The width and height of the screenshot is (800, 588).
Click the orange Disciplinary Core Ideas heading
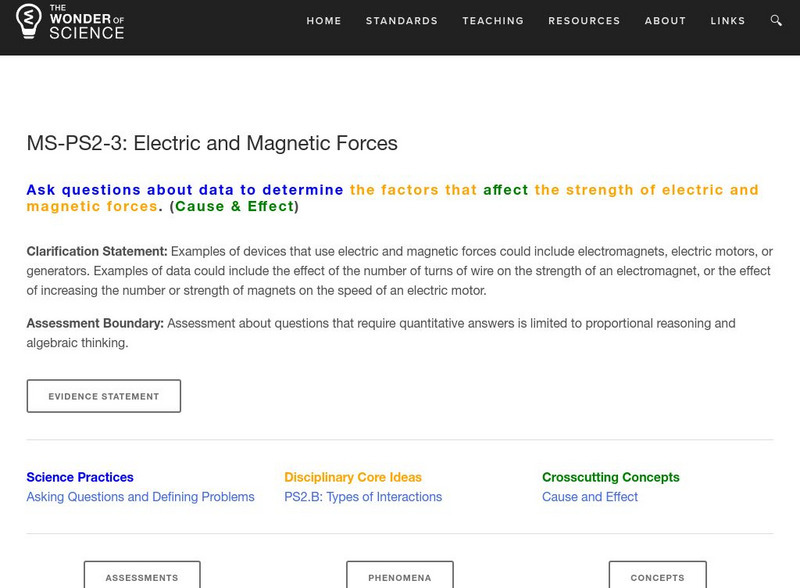353,477
